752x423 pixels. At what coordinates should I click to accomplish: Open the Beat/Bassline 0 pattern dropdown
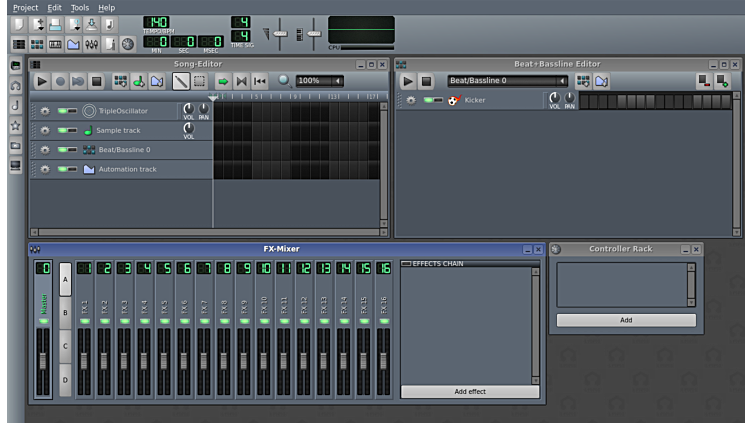pyautogui.click(x=563, y=81)
